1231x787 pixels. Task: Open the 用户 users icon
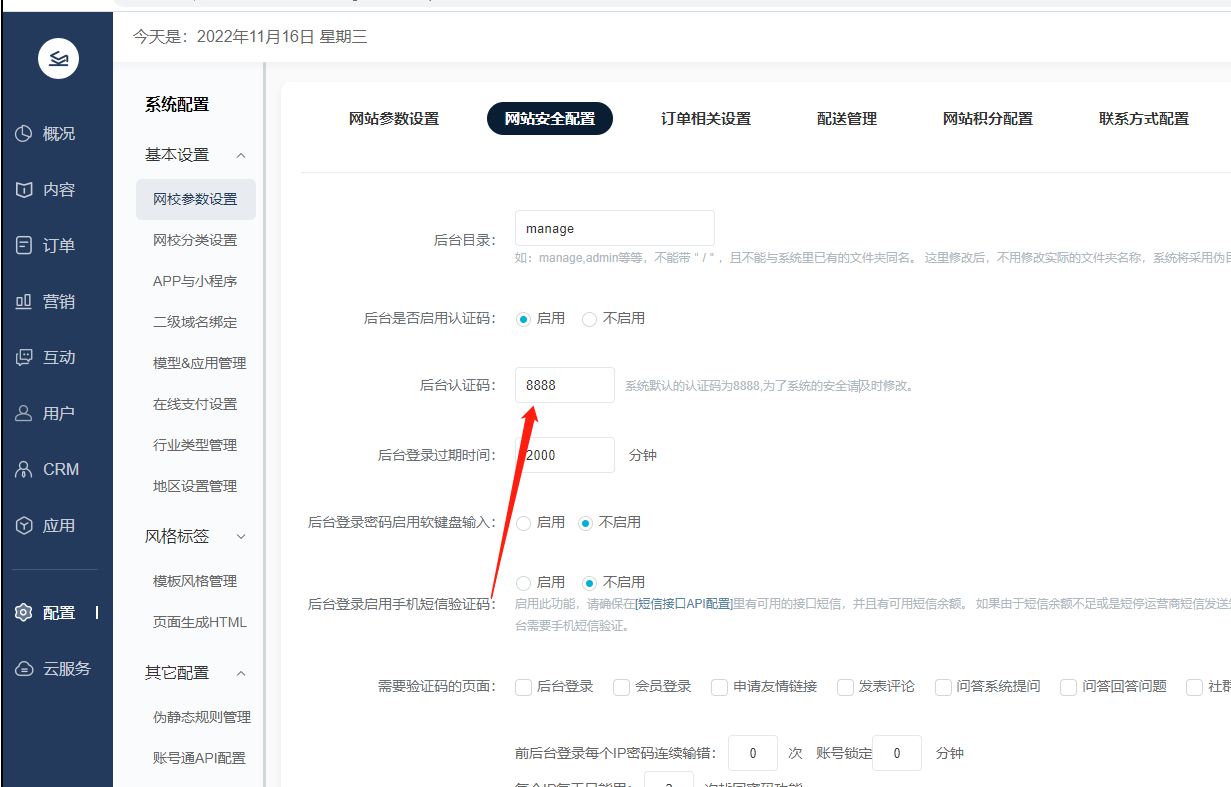[24, 414]
